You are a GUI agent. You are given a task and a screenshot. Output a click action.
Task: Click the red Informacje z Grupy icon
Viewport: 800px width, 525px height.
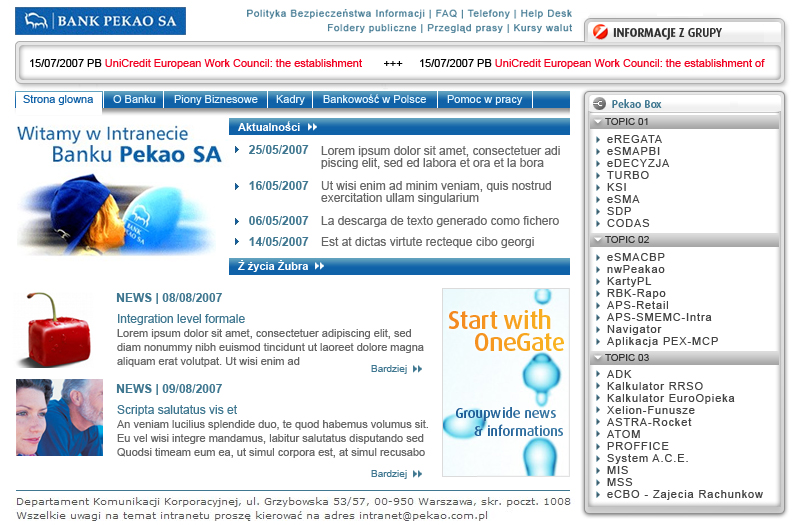pos(600,32)
